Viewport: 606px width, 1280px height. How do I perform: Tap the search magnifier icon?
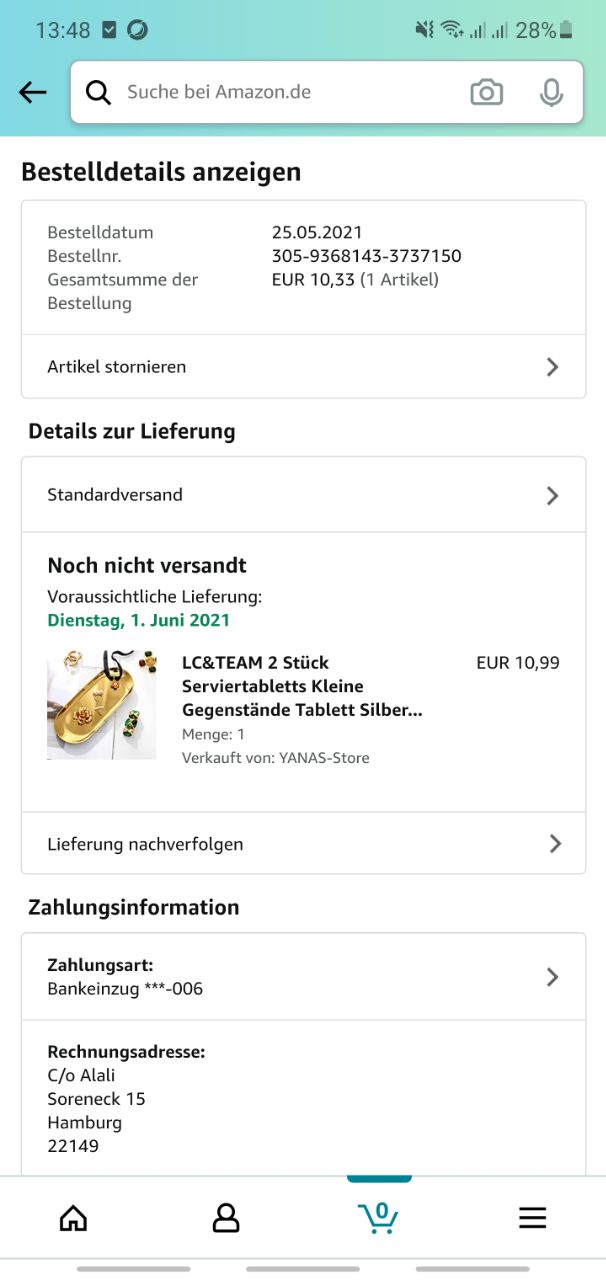(x=98, y=92)
